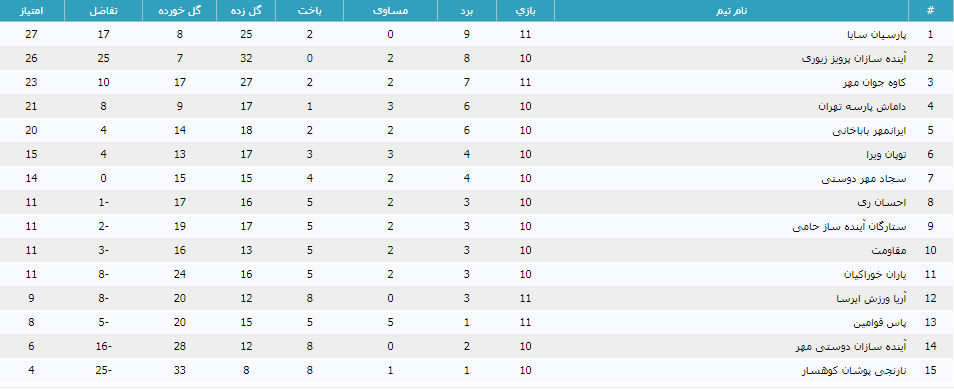
Task: Click the امتیاز column header
Action: point(32,11)
